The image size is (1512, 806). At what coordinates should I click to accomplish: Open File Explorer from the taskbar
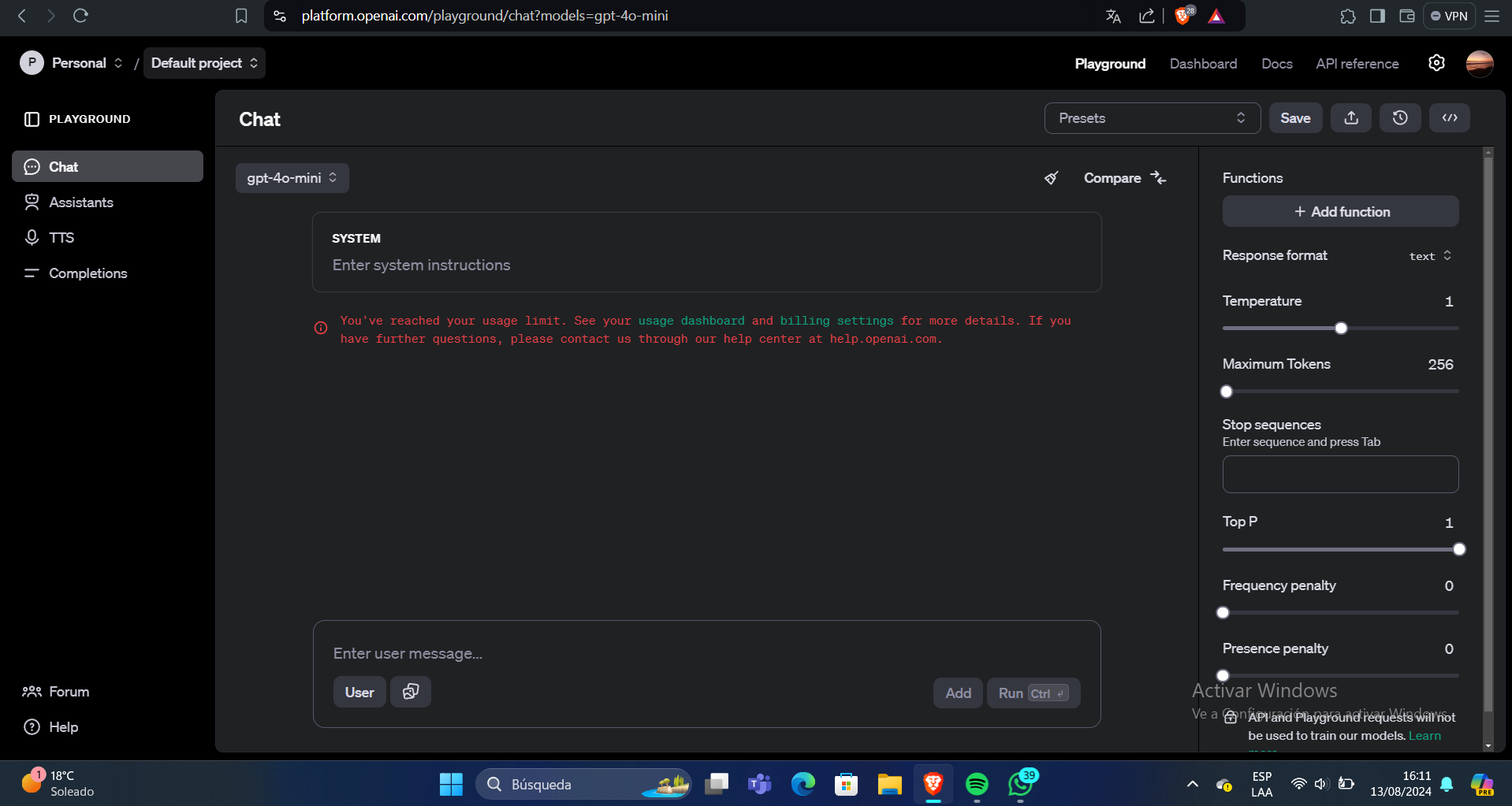[890, 784]
